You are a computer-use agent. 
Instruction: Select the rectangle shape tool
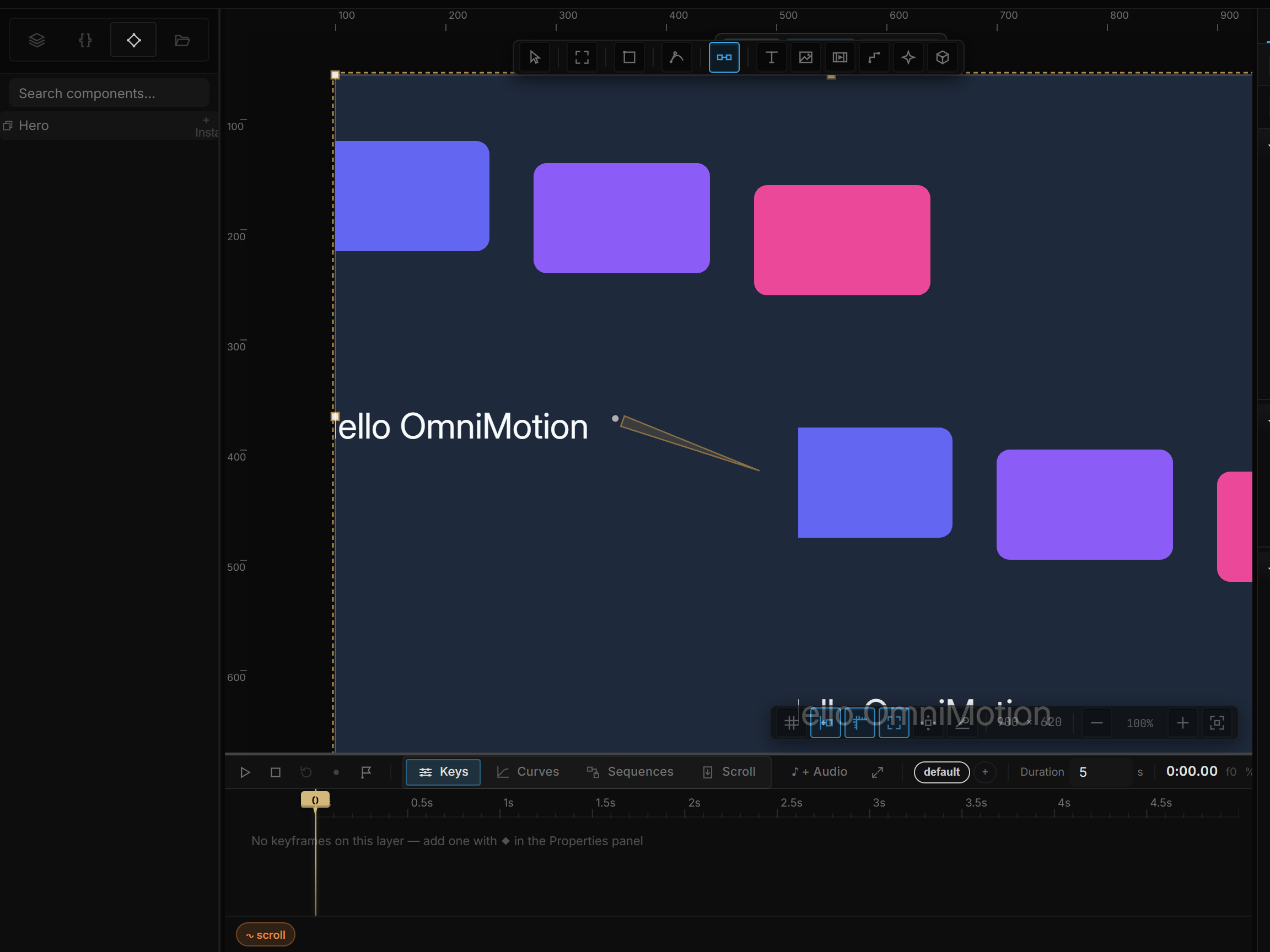629,57
